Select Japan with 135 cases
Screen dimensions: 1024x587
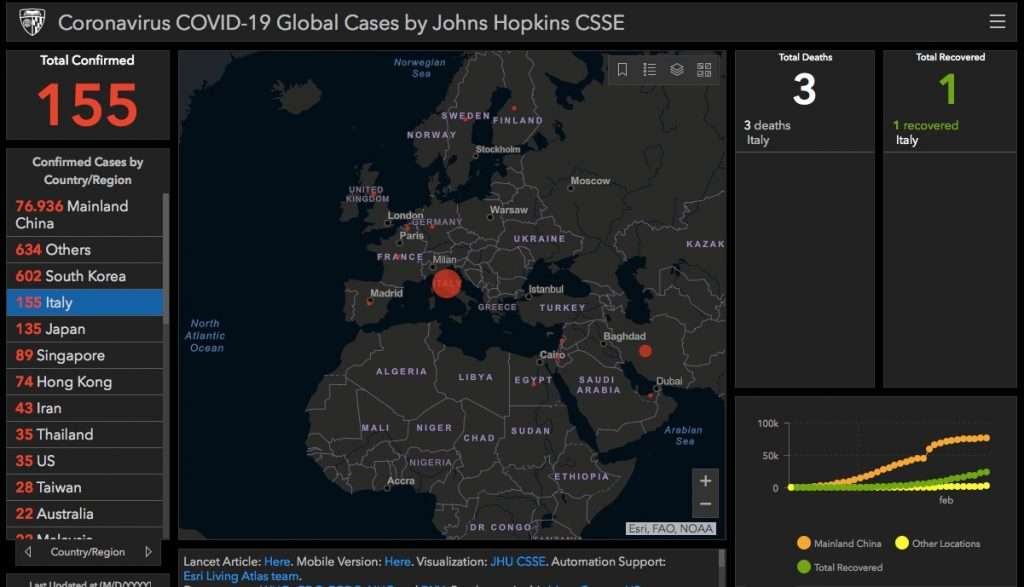point(85,329)
